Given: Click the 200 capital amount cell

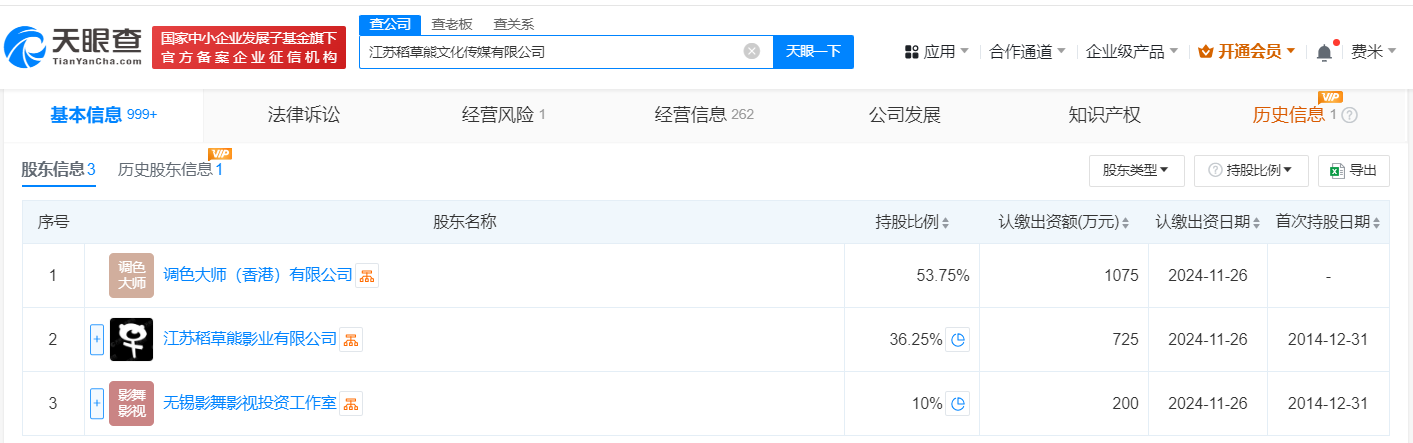Looking at the screenshot, I should coord(1064,404).
